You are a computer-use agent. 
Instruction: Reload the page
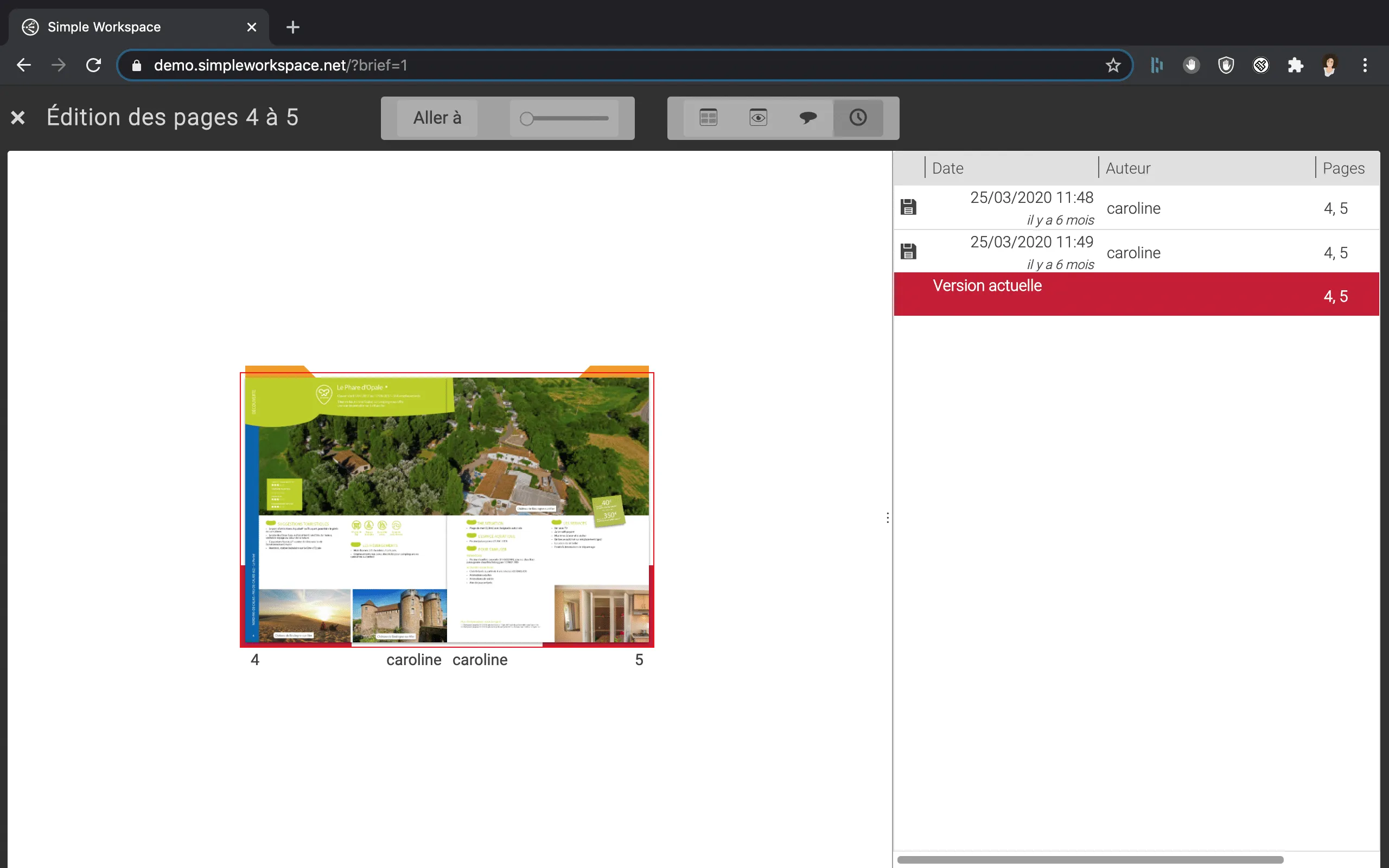click(93, 66)
